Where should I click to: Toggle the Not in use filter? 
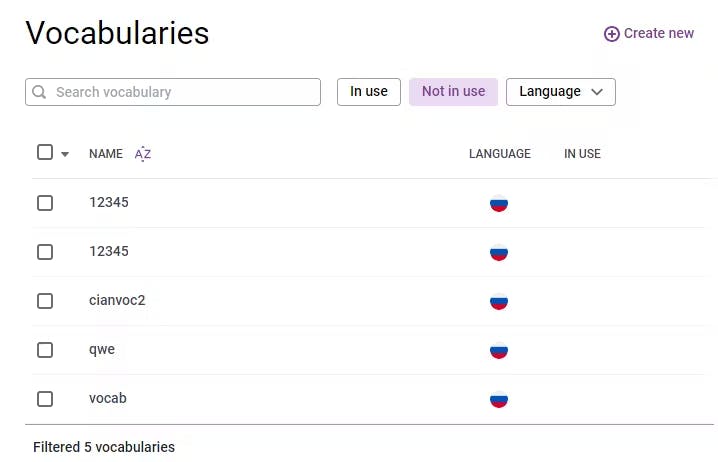[453, 92]
